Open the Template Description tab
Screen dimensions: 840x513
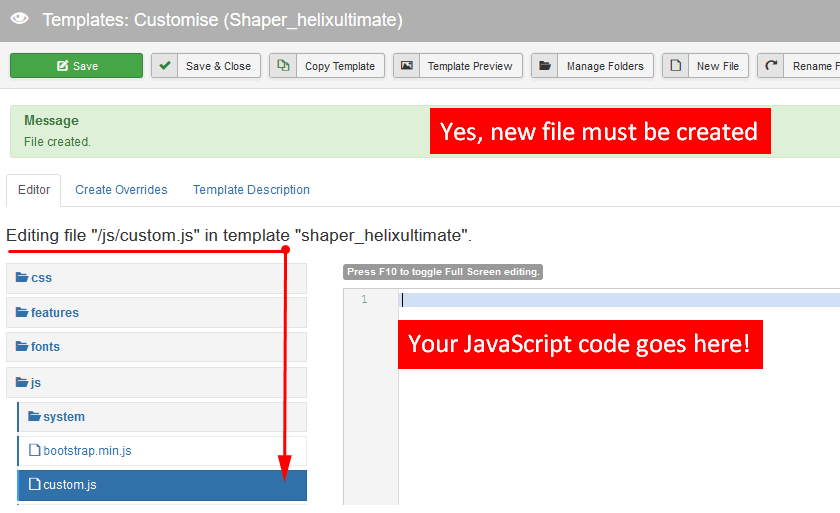pyautogui.click(x=251, y=190)
